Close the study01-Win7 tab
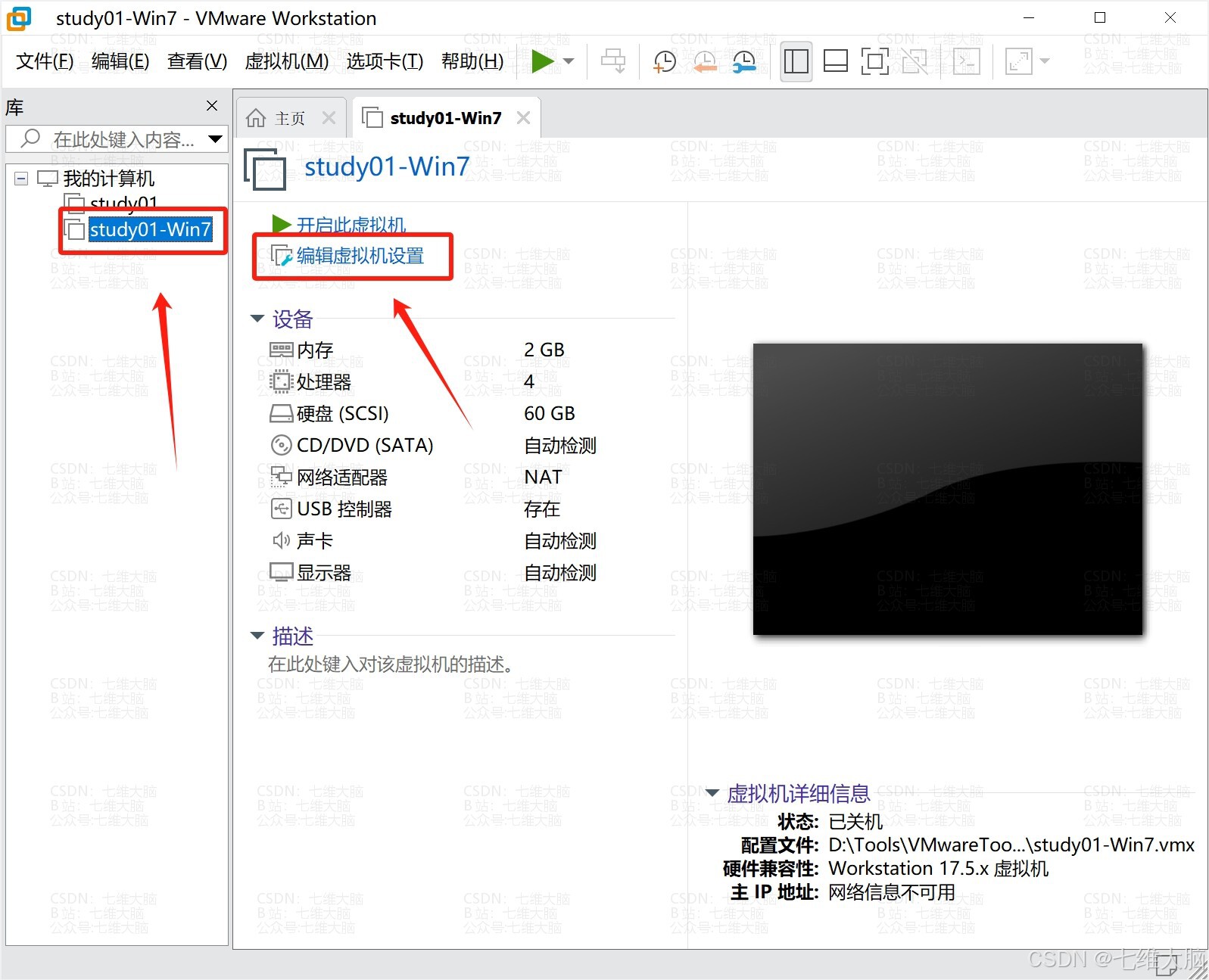Viewport: 1209px width, 980px height. click(x=523, y=118)
